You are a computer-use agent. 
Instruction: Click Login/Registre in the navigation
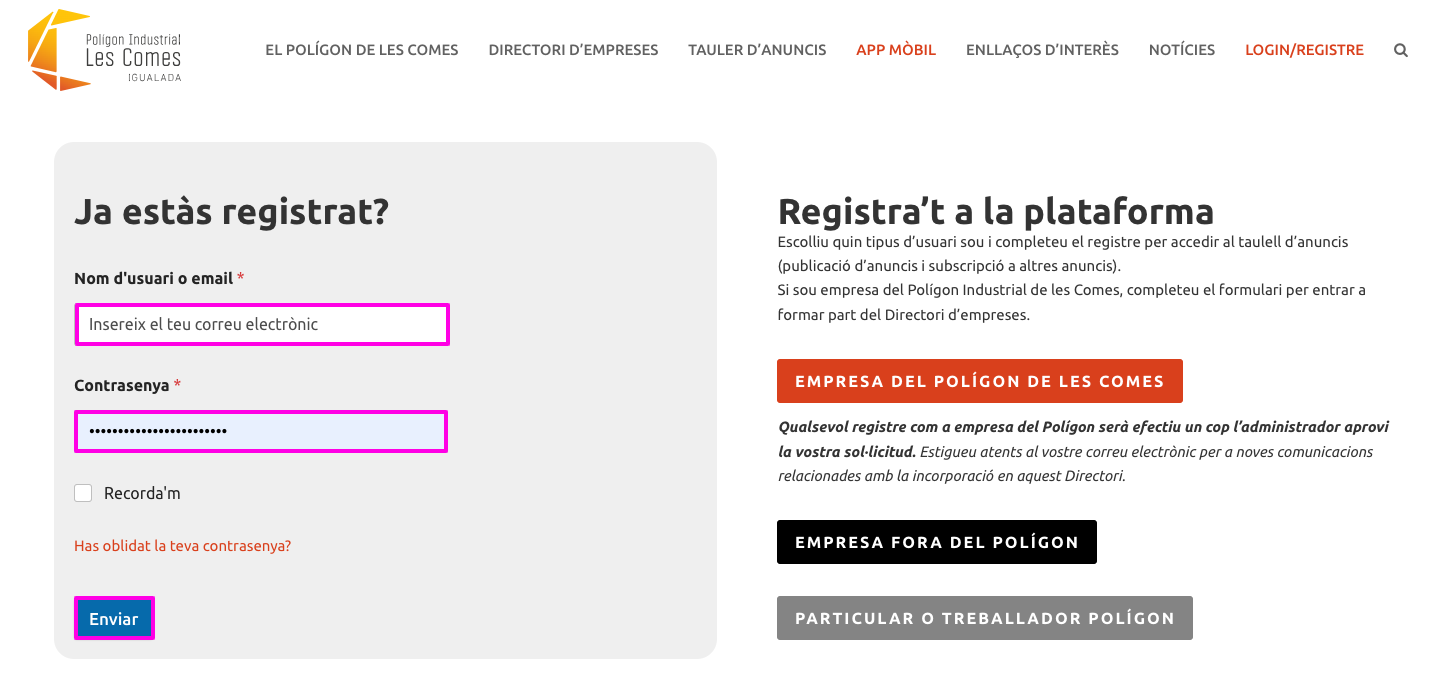click(1304, 50)
